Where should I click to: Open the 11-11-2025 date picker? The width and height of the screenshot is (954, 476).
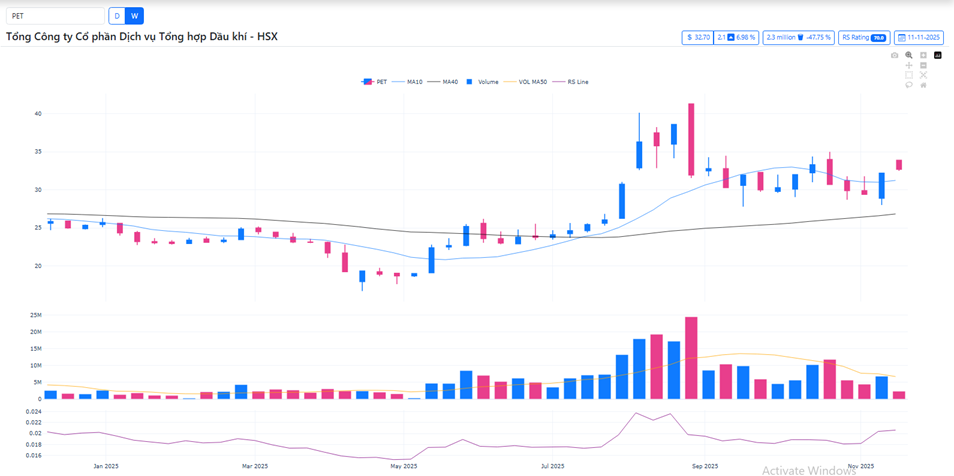919,37
